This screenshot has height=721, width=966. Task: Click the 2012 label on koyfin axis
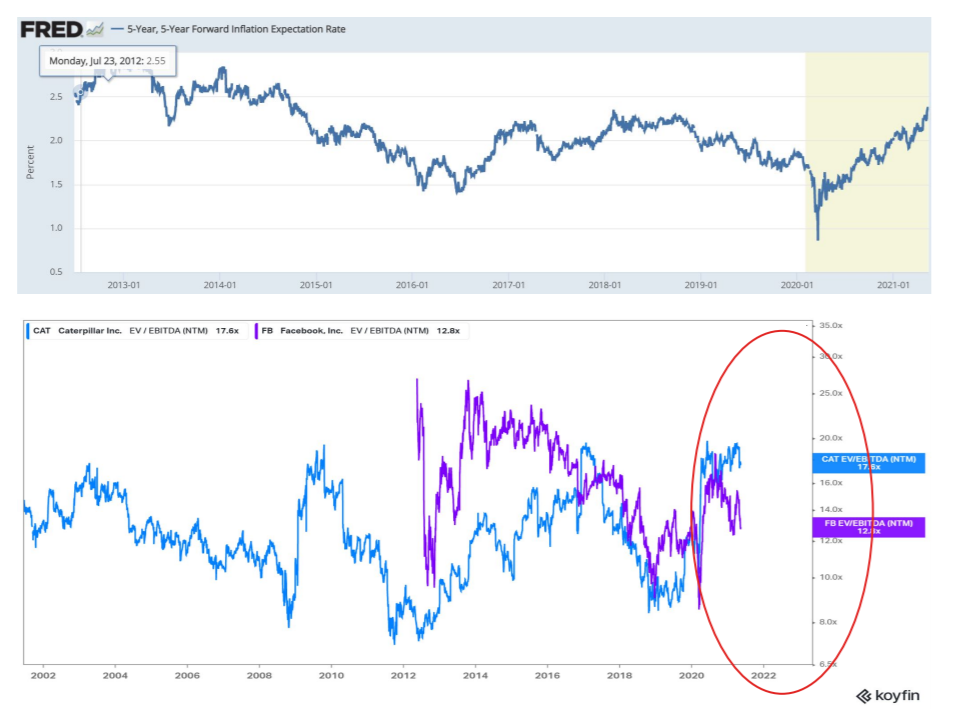403,676
